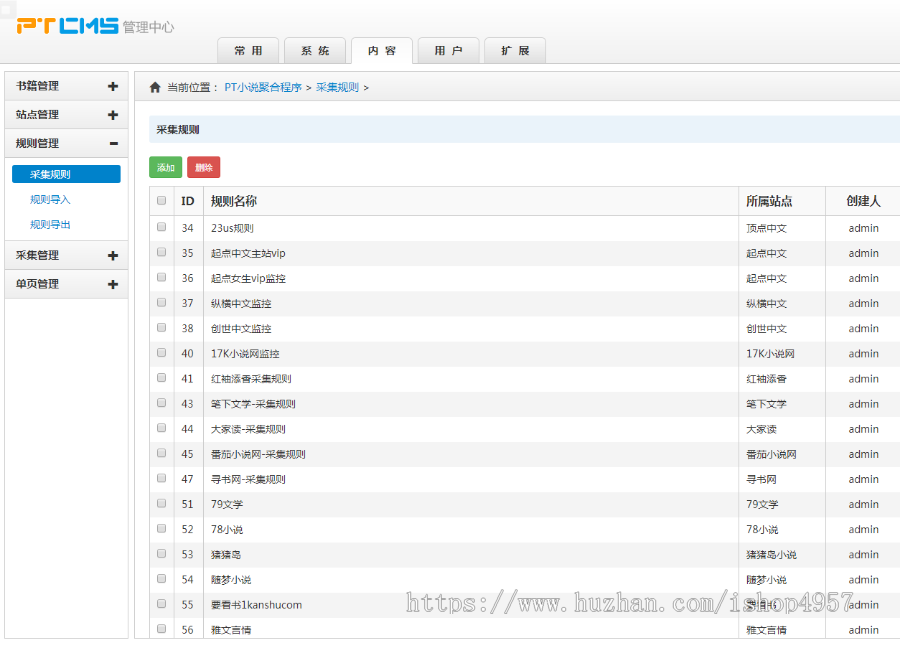
Task: Click rule name 17K小说网监控
Action: pyautogui.click(x=245, y=354)
